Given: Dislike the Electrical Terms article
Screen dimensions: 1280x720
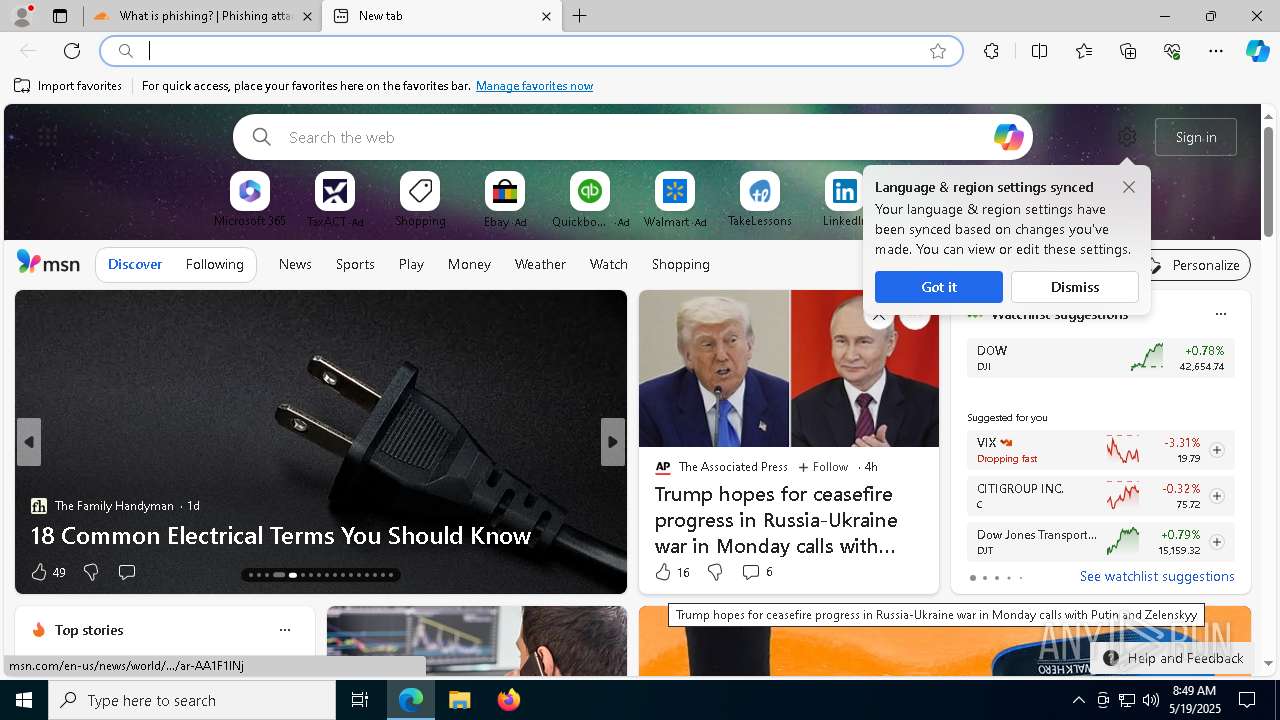Looking at the screenshot, I should [x=91, y=572].
